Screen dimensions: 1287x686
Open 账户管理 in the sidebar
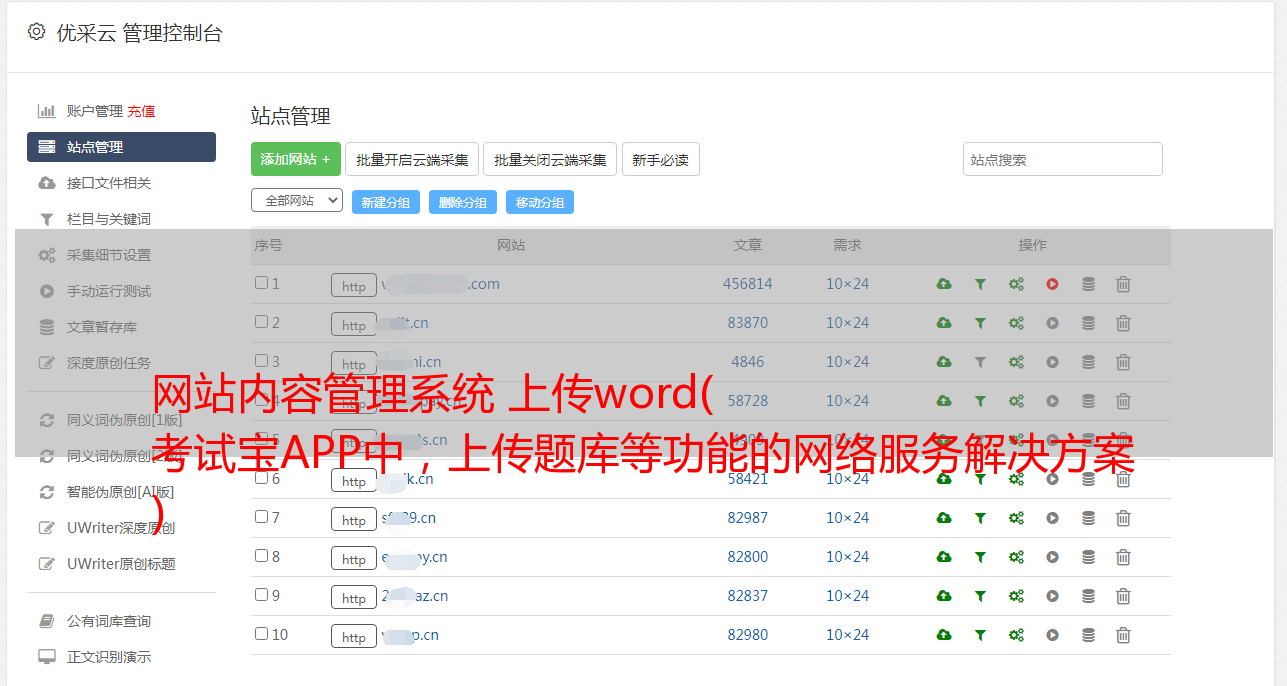[x=95, y=111]
